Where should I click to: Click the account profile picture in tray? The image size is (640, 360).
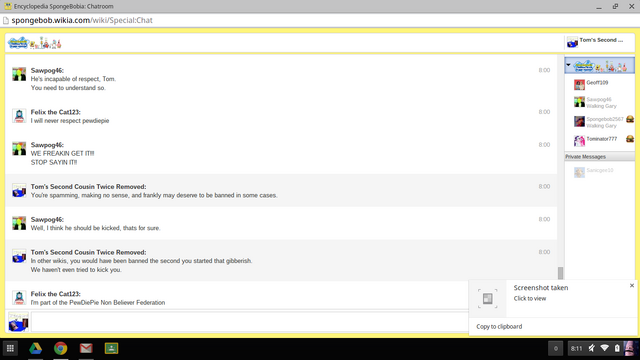click(x=630, y=348)
